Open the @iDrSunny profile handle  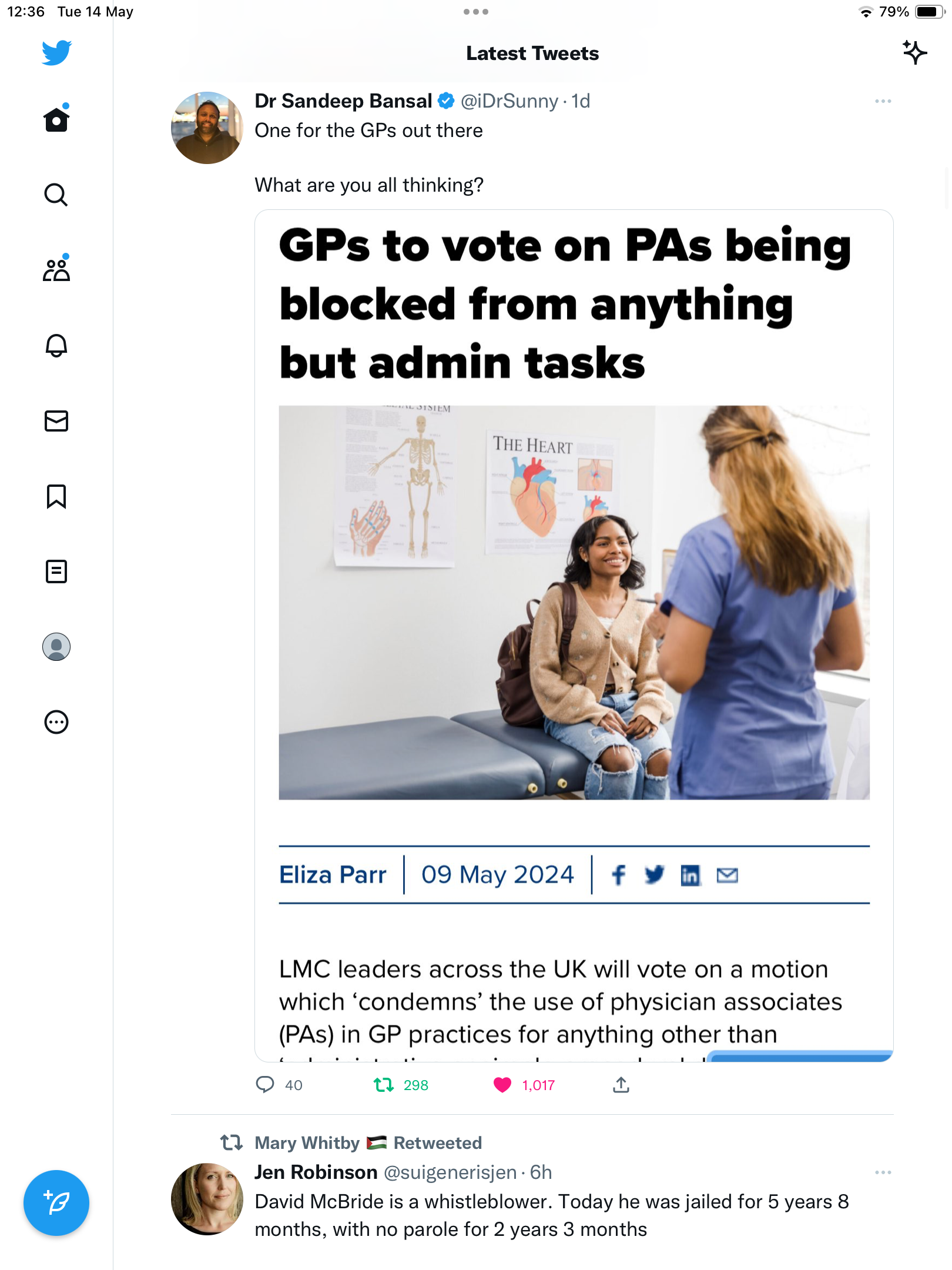[509, 101]
